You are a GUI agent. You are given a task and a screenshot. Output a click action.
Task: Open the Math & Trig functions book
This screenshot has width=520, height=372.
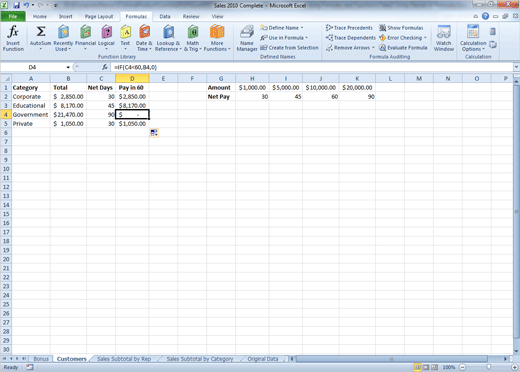point(193,38)
